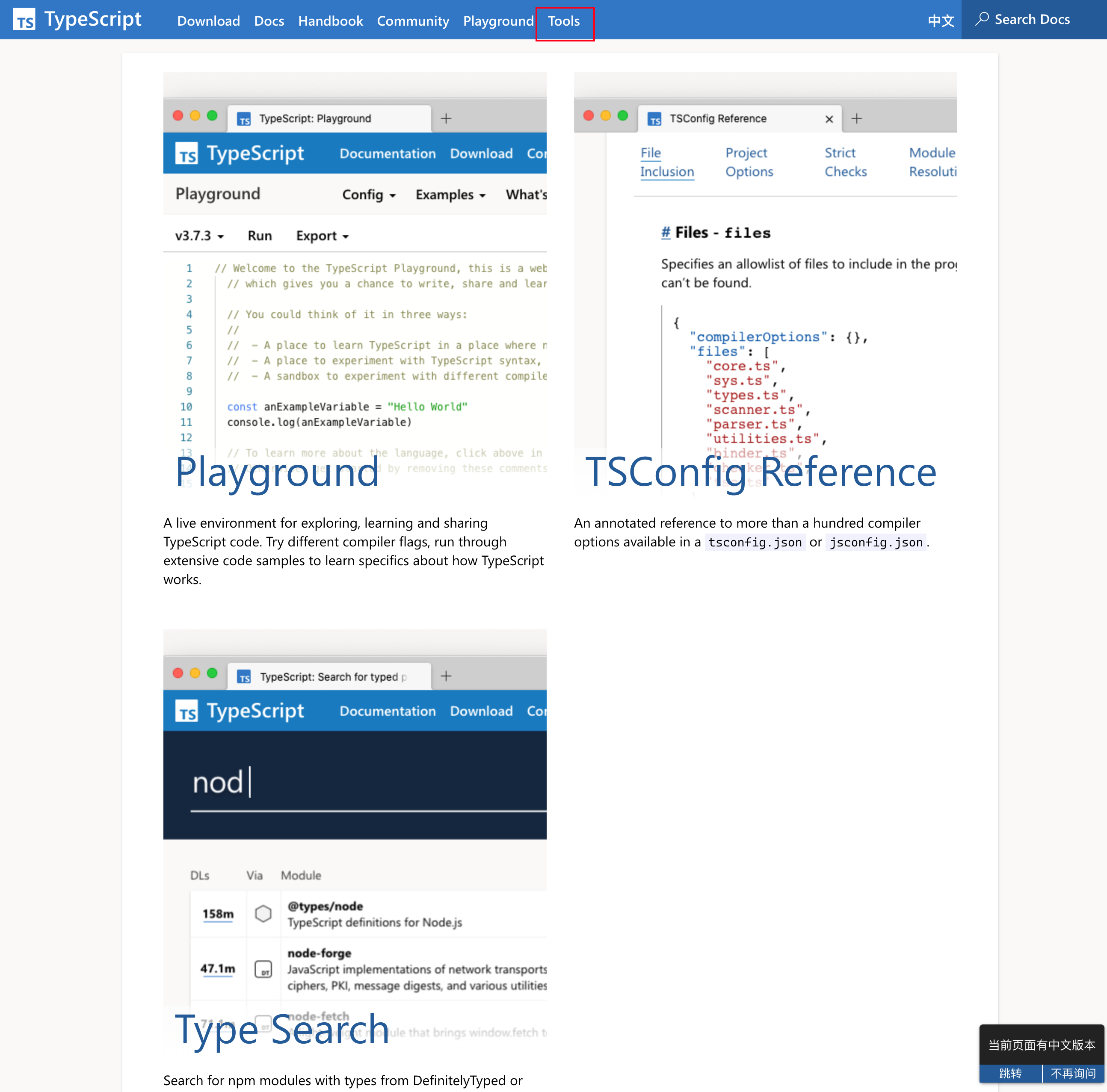Click the Type Search heading link
This screenshot has width=1107, height=1092.
pyautogui.click(x=282, y=1029)
